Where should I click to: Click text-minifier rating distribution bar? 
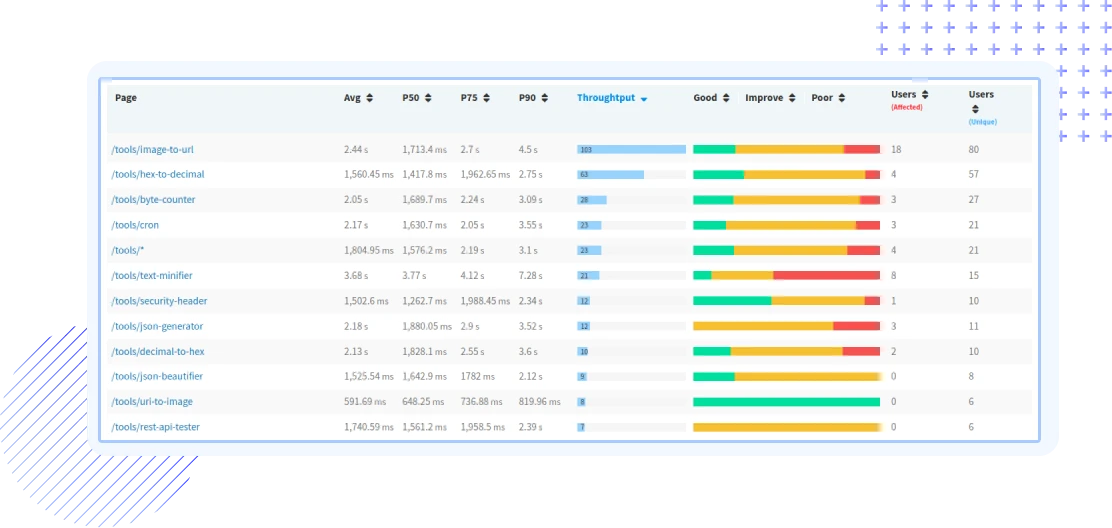(x=786, y=275)
